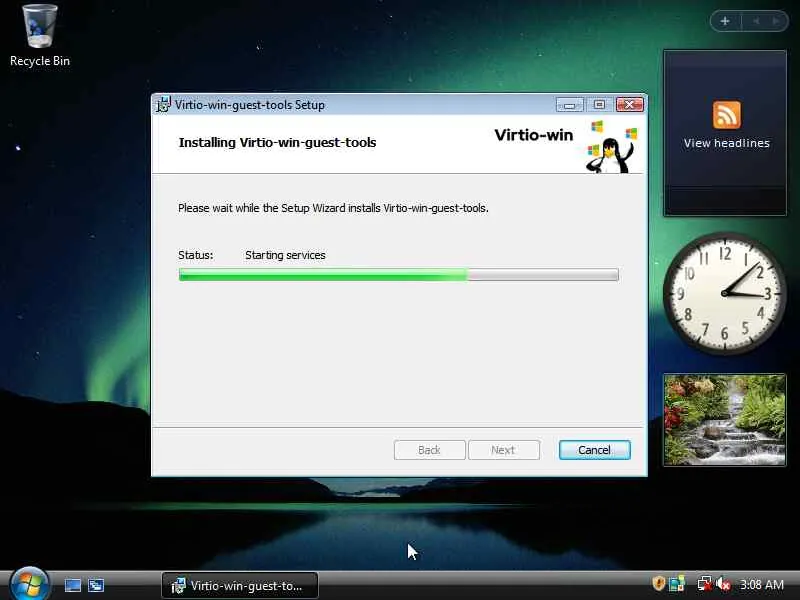Click the installation progress bar
The image size is (800, 600).
[x=398, y=275]
